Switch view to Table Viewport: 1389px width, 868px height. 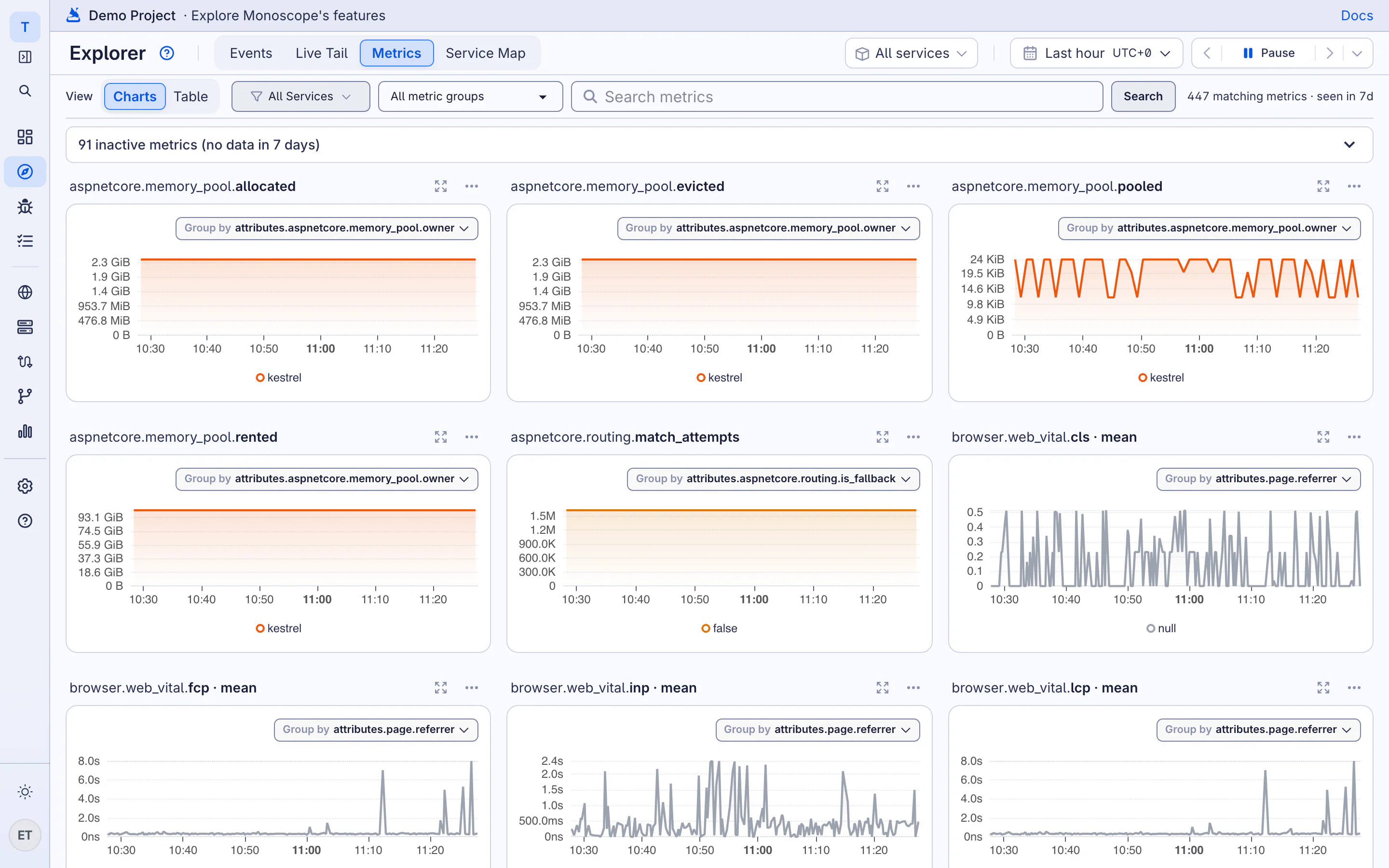(x=191, y=96)
